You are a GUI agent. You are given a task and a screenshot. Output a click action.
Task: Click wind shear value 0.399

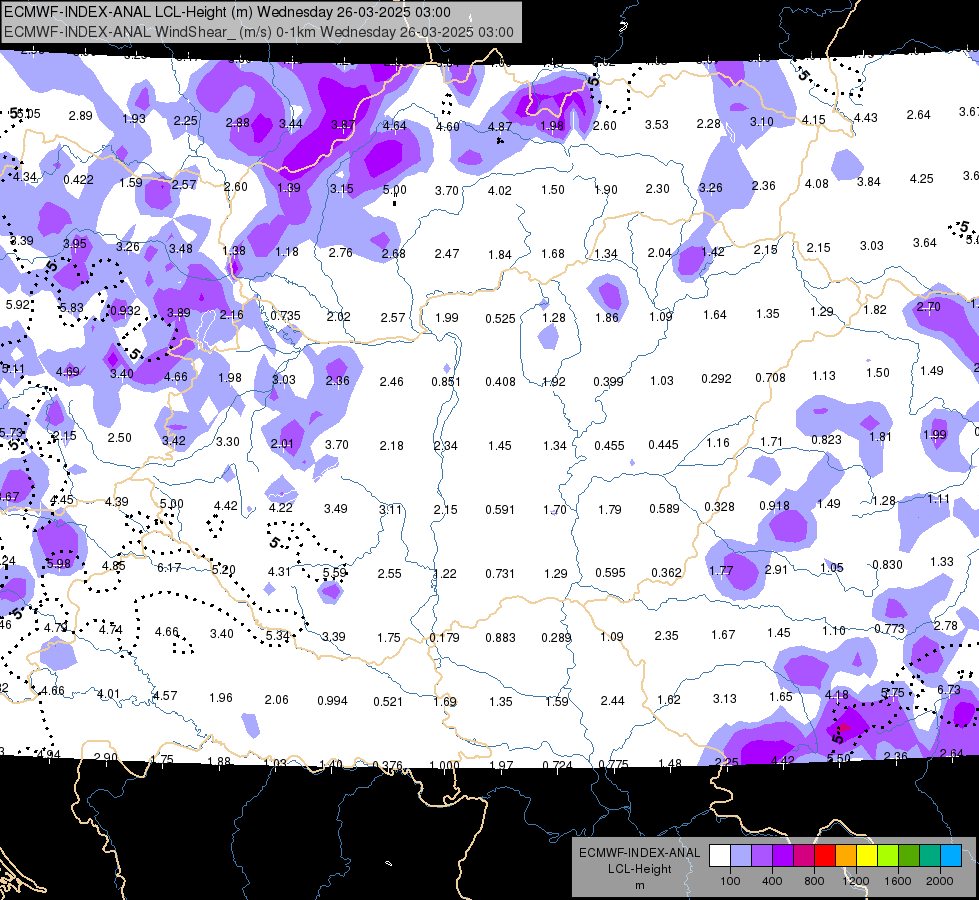pyautogui.click(x=609, y=382)
